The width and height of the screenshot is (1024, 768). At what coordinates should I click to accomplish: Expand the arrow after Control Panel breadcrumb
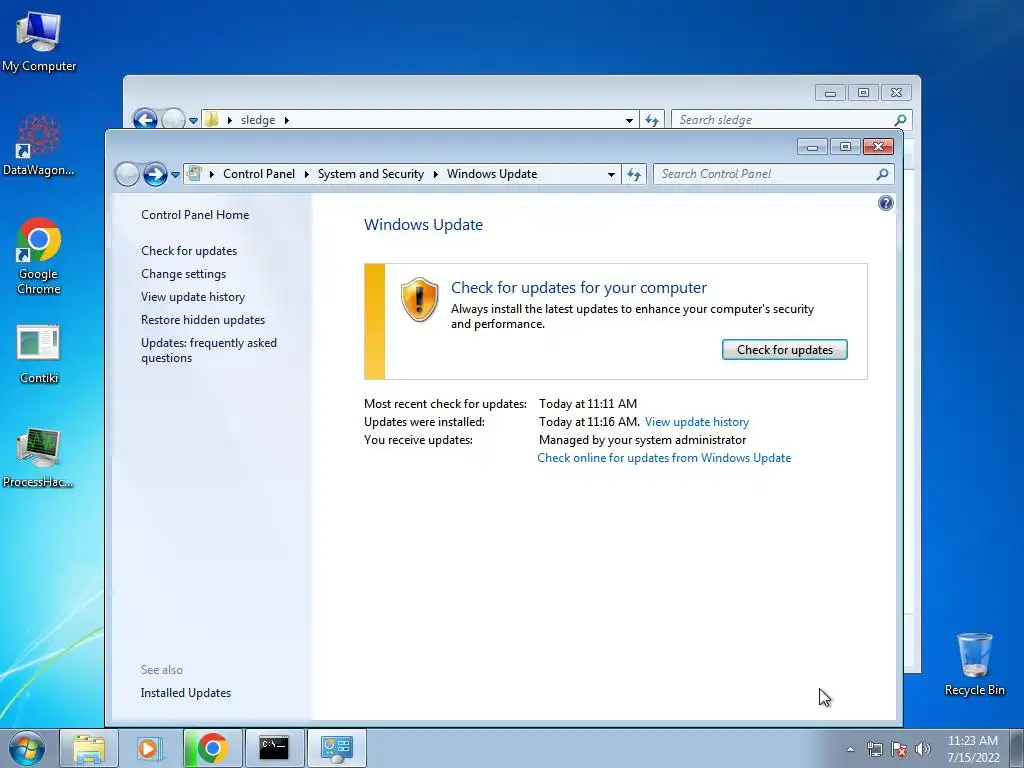point(306,174)
